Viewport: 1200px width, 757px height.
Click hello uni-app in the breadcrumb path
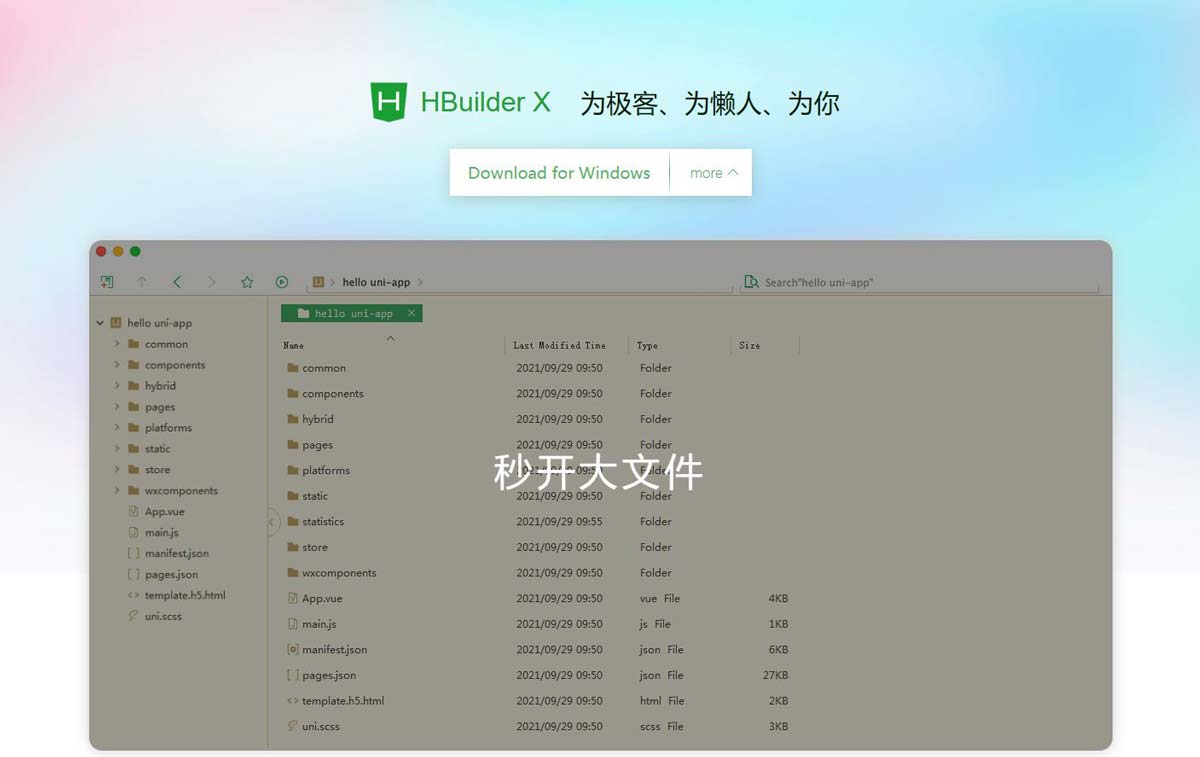click(x=376, y=282)
